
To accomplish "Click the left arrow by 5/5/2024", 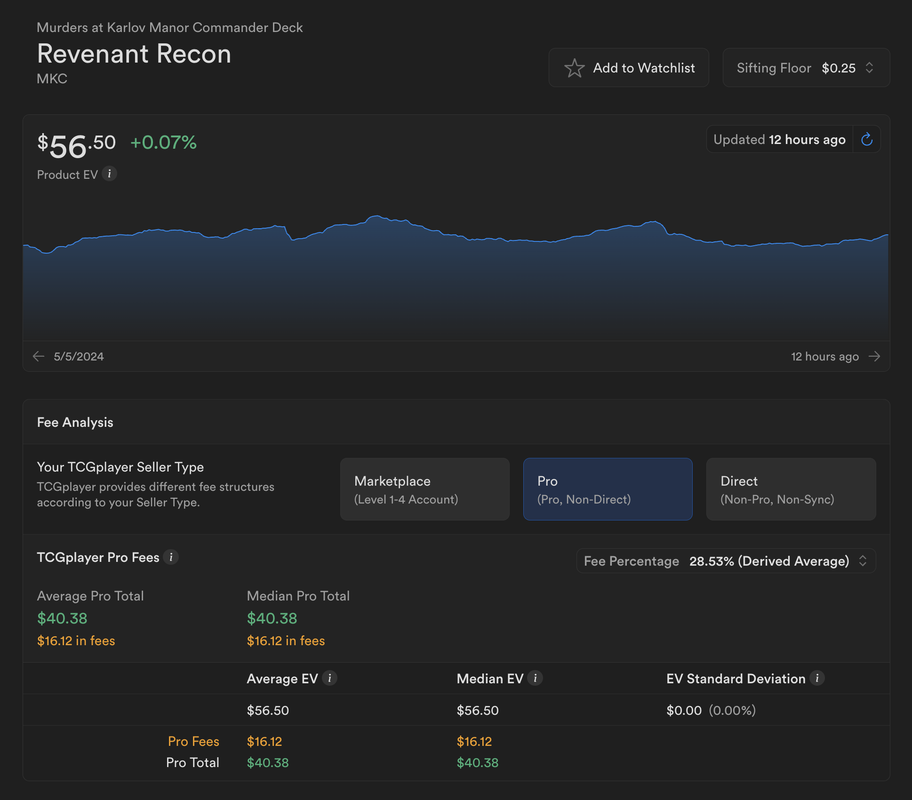I will pos(38,356).
